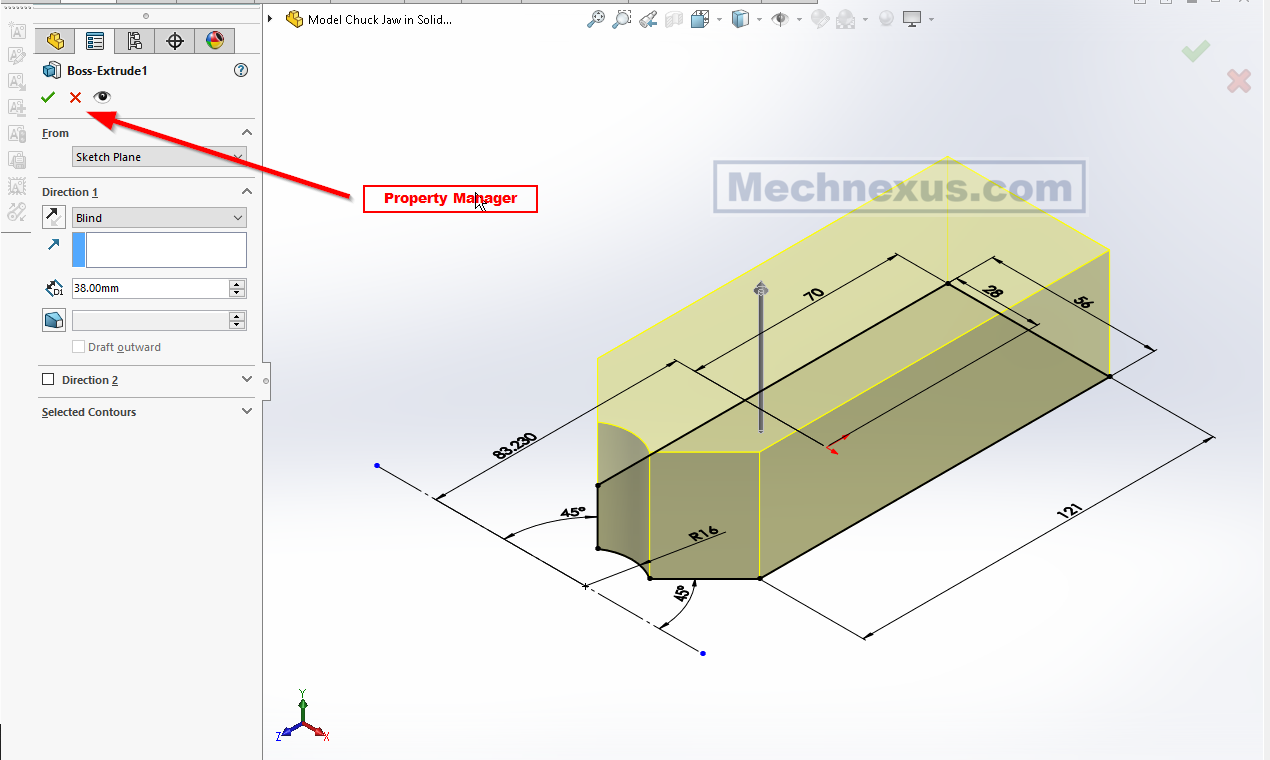
Task: Select the R16 radius dimension
Action: pyautogui.click(x=704, y=534)
